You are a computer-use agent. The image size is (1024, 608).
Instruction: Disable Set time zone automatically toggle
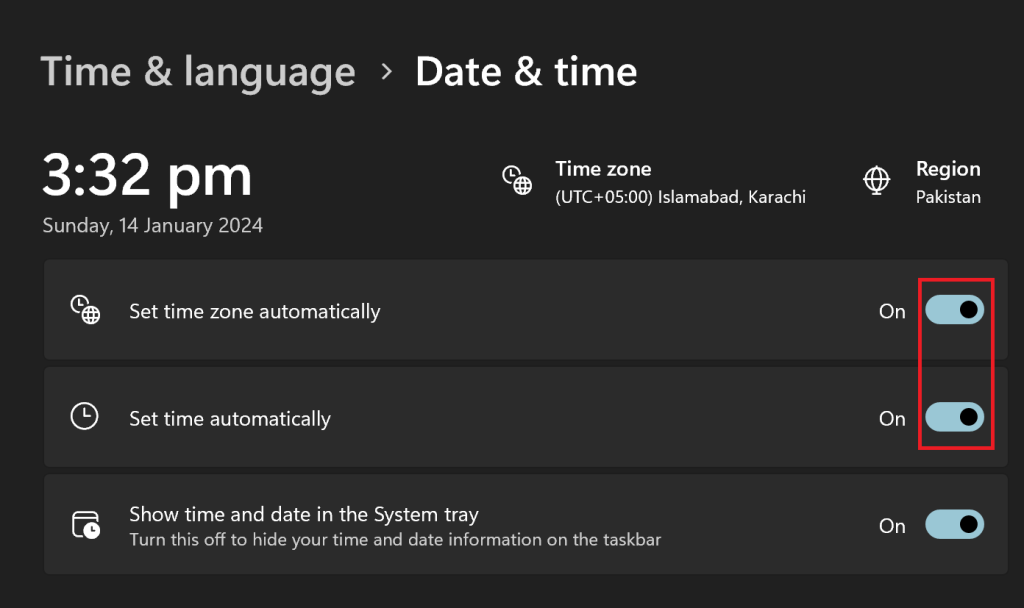tap(954, 310)
